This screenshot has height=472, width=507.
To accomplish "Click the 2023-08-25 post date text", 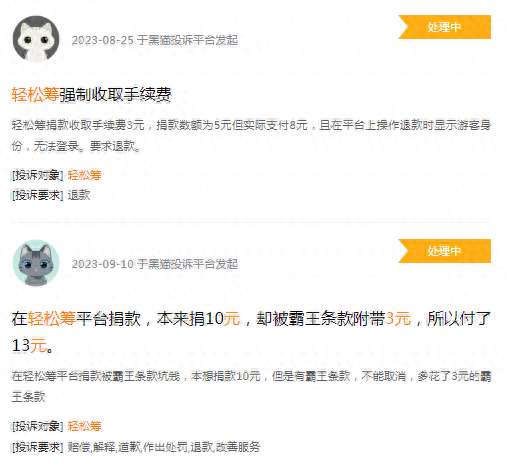I will point(103,40).
